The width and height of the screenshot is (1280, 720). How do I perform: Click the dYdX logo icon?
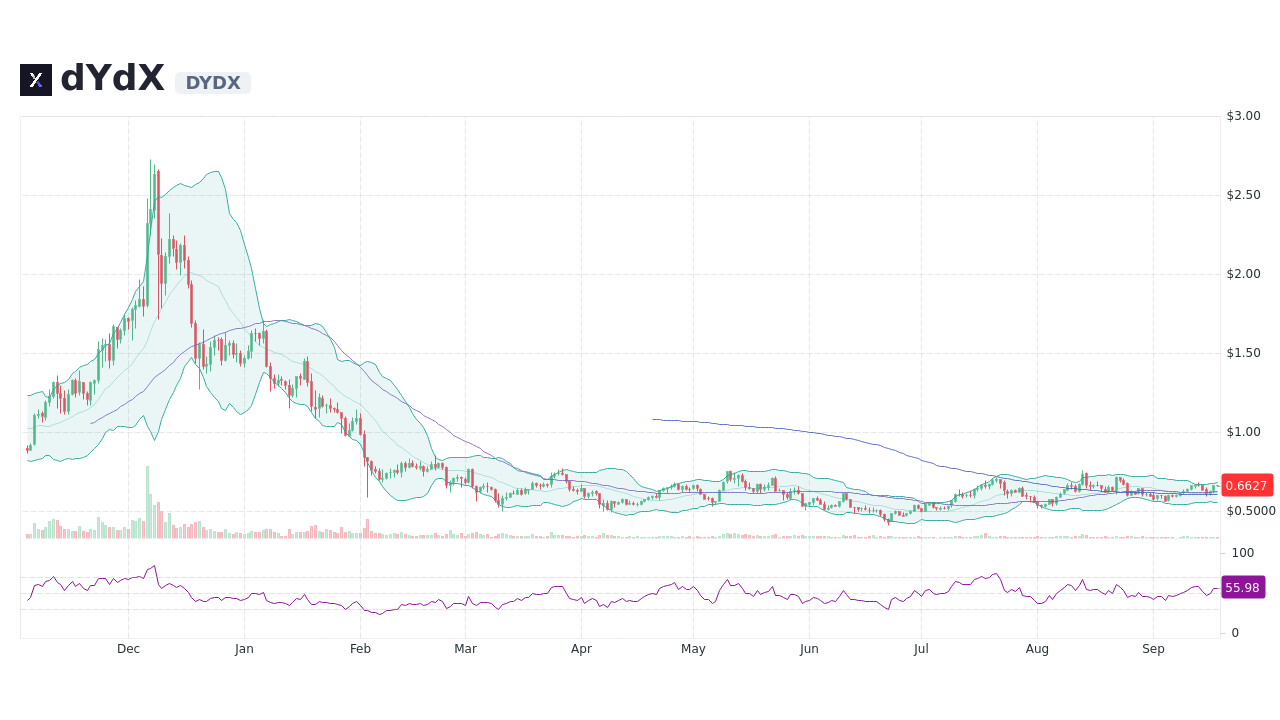pyautogui.click(x=35, y=79)
